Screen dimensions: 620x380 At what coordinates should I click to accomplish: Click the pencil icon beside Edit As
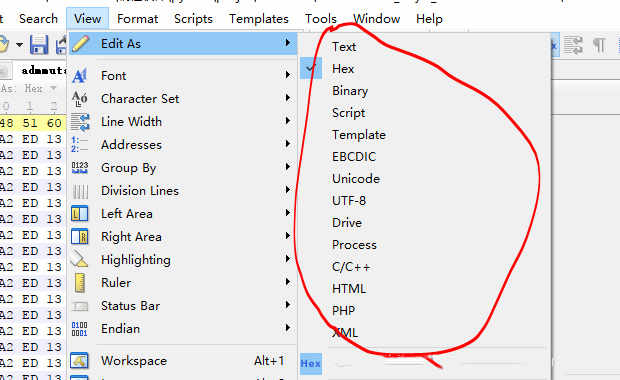(x=81, y=43)
